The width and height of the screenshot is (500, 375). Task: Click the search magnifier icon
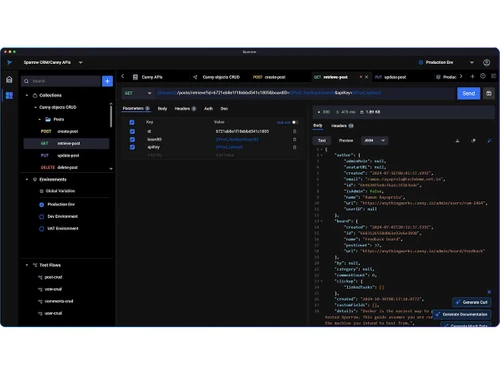click(26, 81)
